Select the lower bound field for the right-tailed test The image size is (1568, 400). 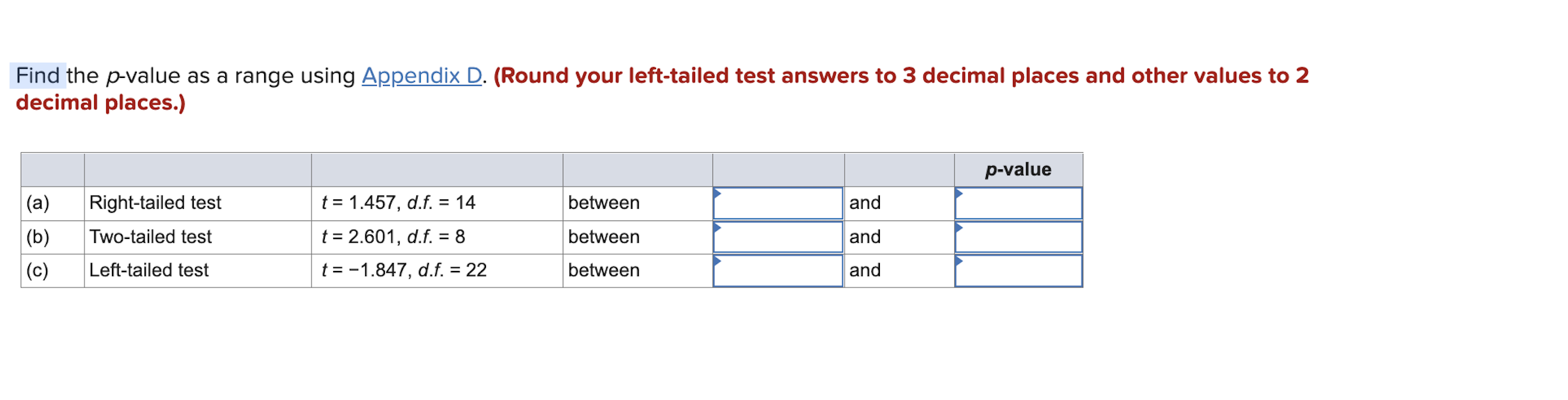point(777,203)
